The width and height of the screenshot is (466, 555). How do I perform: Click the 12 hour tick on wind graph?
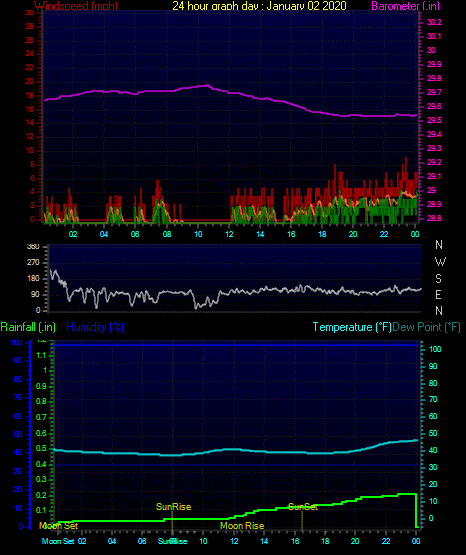coord(229,234)
